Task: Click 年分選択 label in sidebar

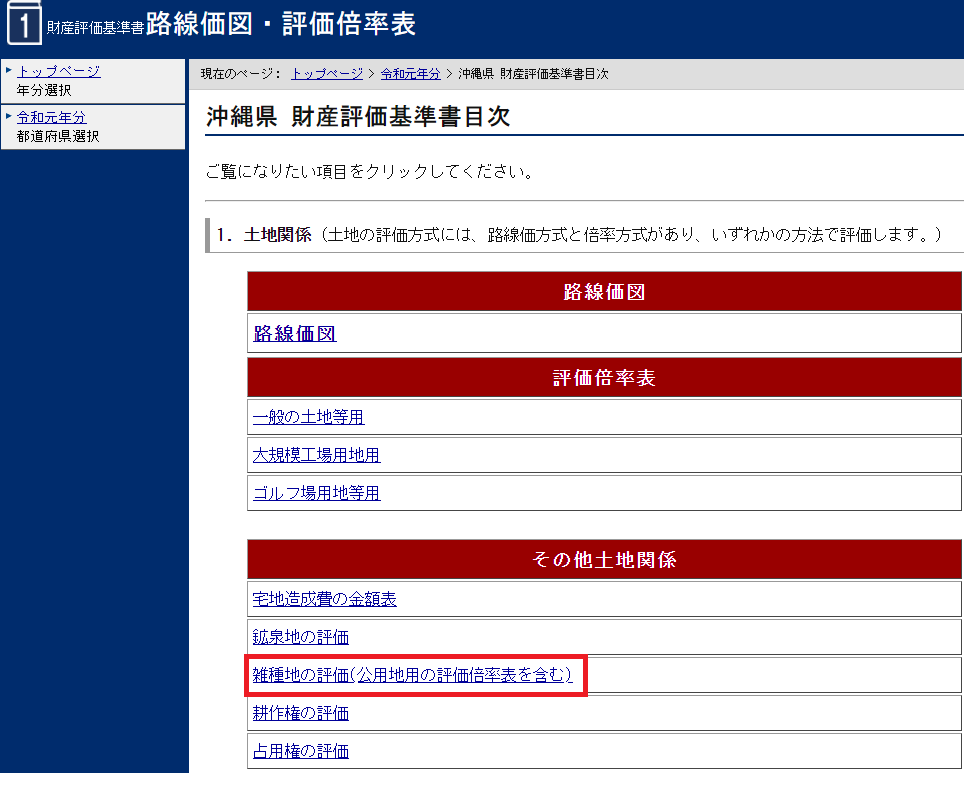Action: [44, 90]
